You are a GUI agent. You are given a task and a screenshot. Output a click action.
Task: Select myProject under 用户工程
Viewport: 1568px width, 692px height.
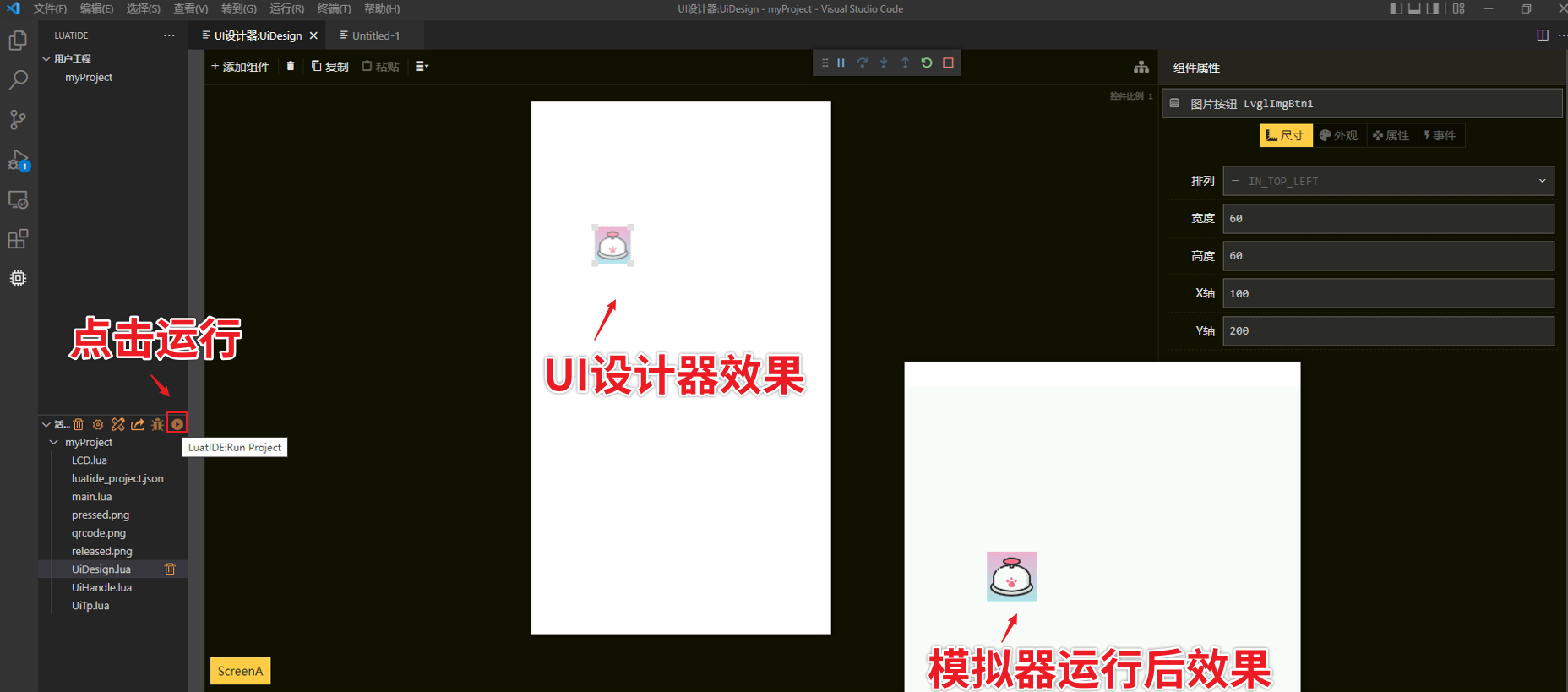(89, 77)
